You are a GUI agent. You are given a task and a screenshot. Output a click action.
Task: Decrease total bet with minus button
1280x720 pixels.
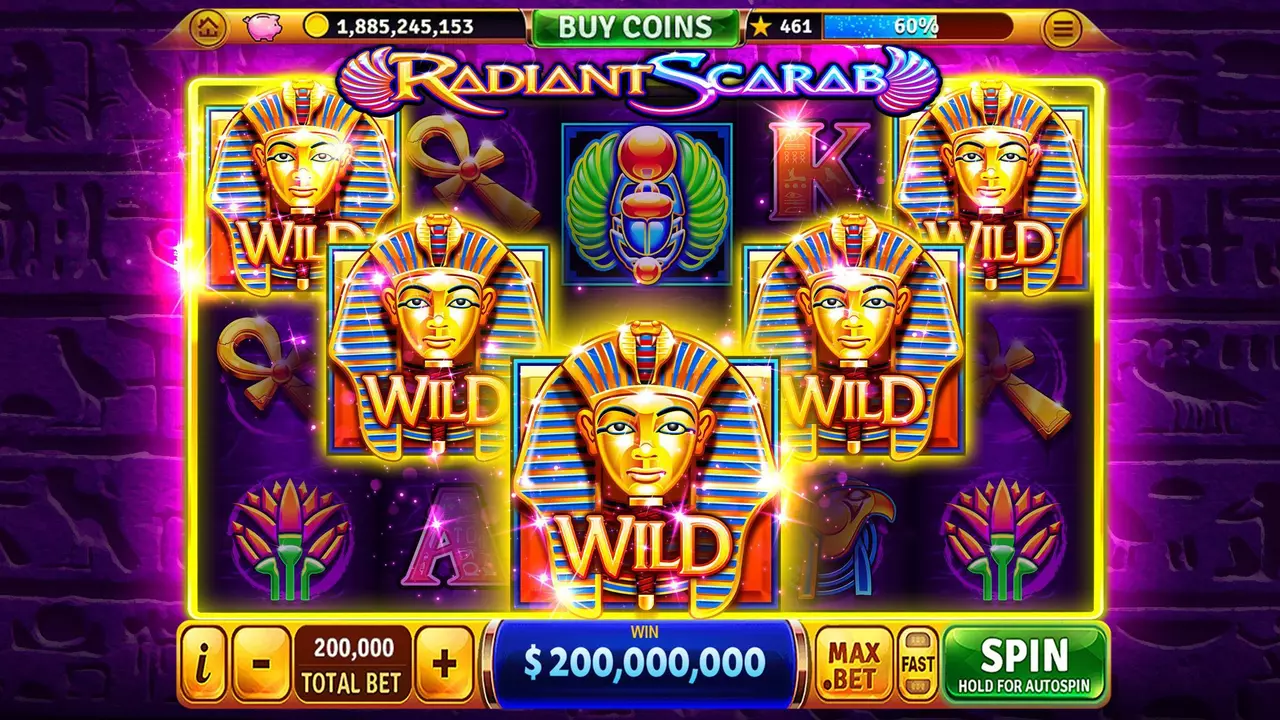coord(260,663)
